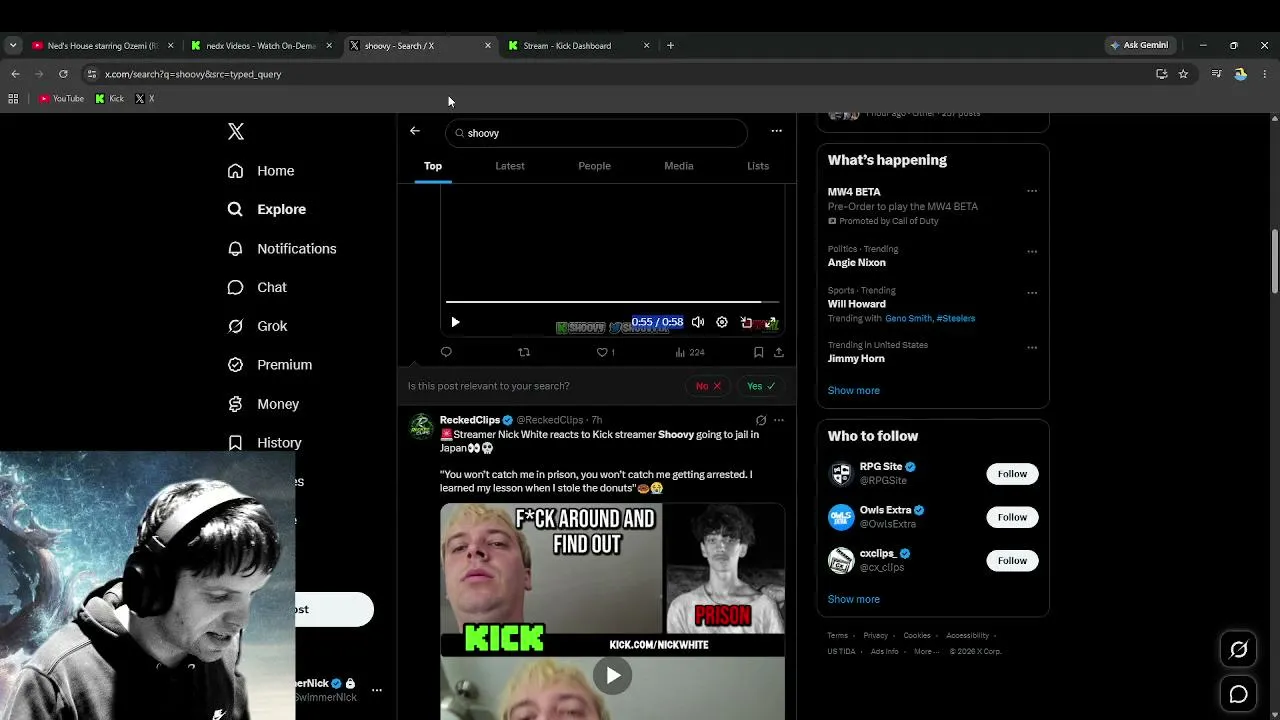Screen dimensions: 1280x720
Task: Open a new browser tab
Action: (x=670, y=45)
